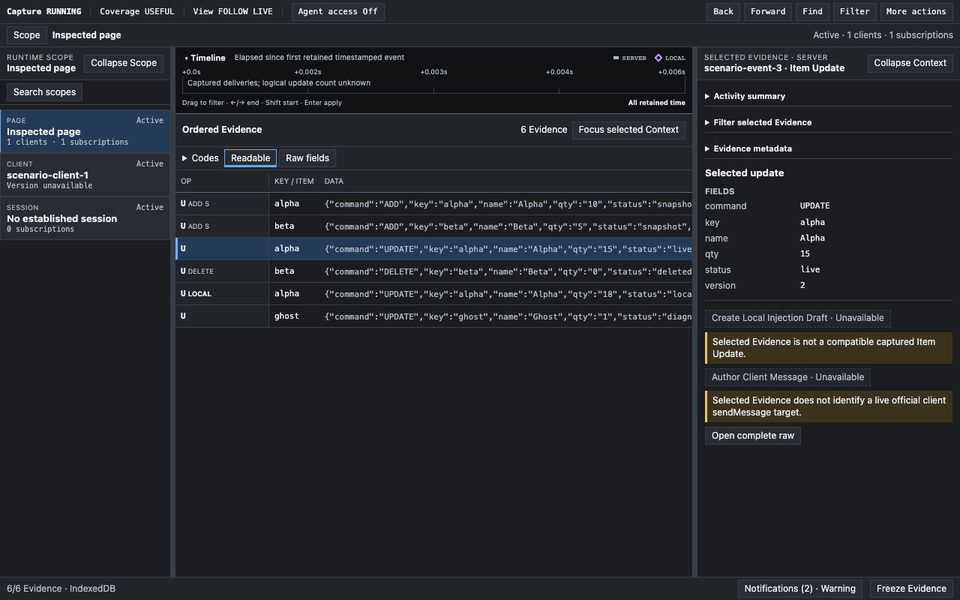Click Create Local Injection Draft button
960x600 pixels.
point(797,318)
